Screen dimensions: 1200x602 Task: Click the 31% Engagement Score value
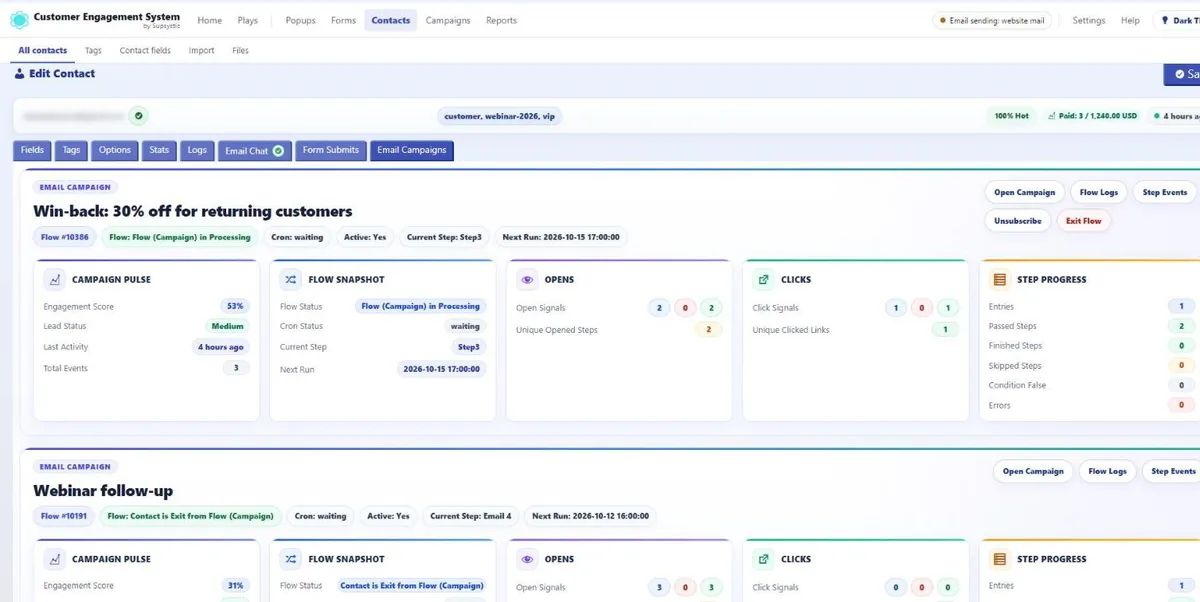235,585
